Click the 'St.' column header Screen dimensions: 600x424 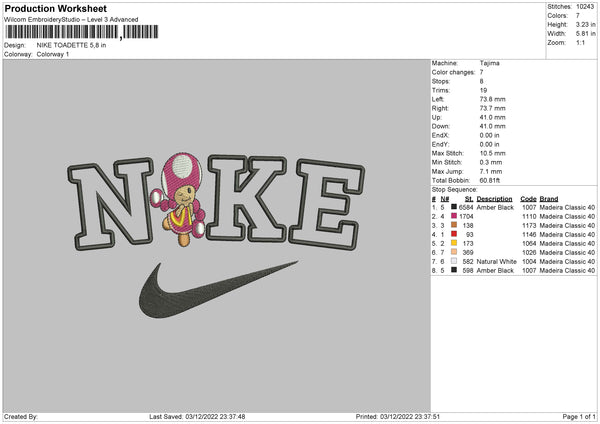469,199
